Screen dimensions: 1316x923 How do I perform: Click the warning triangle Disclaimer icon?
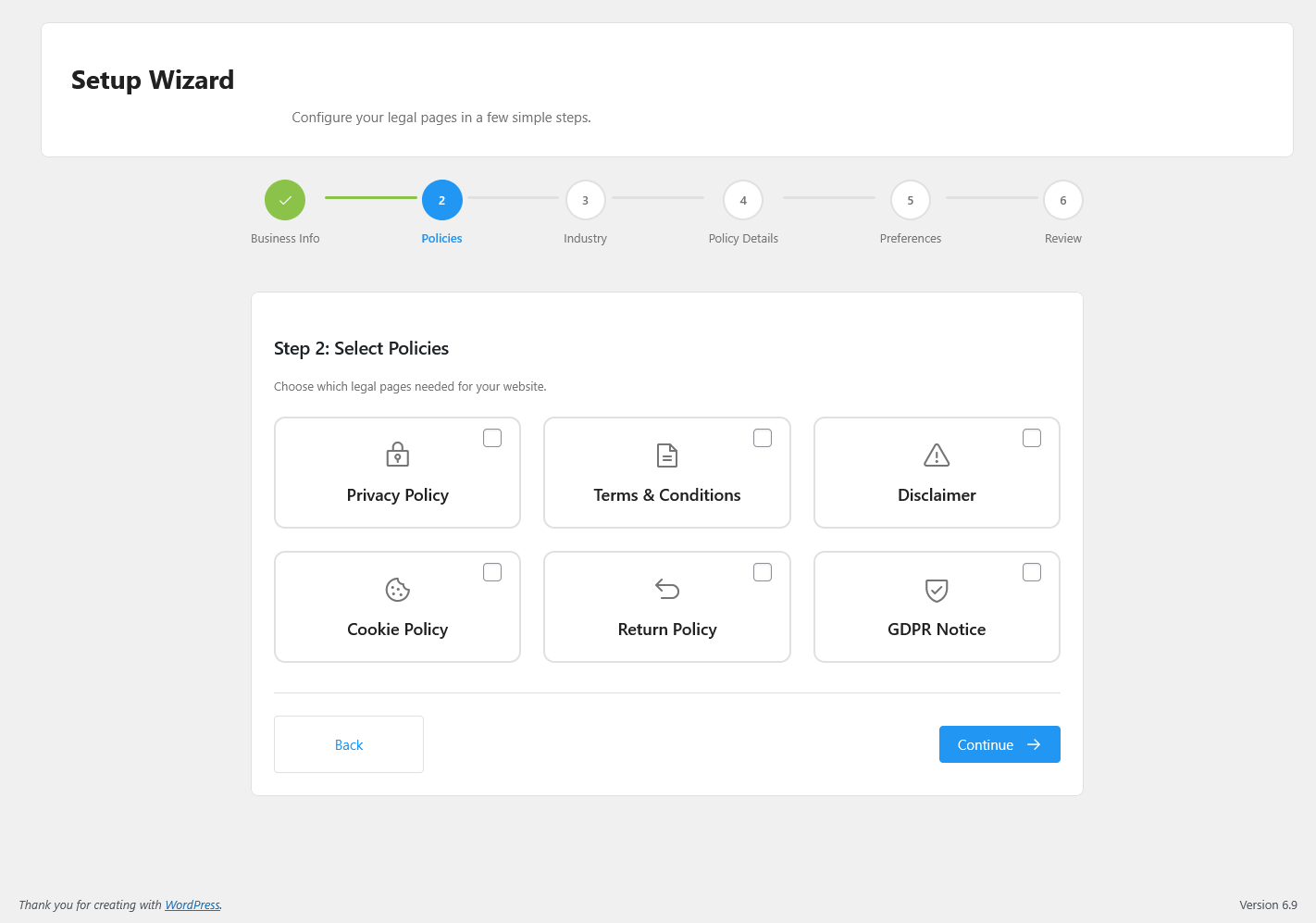point(937,455)
